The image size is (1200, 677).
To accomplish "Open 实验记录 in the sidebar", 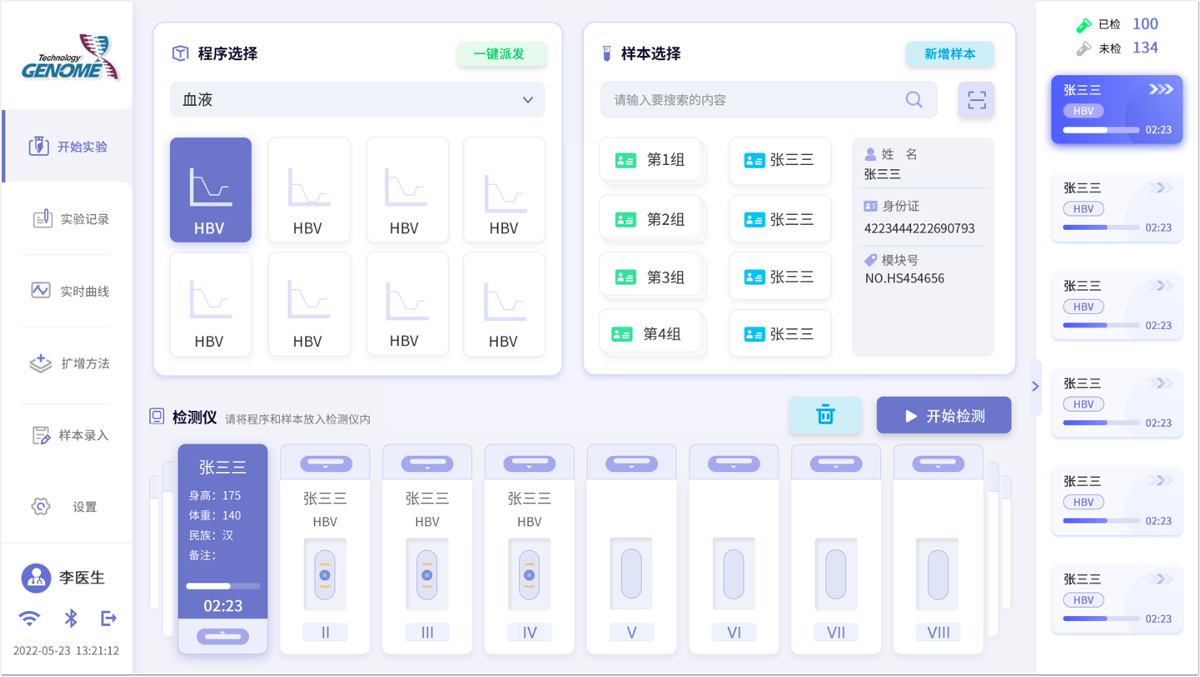I will click(70, 219).
